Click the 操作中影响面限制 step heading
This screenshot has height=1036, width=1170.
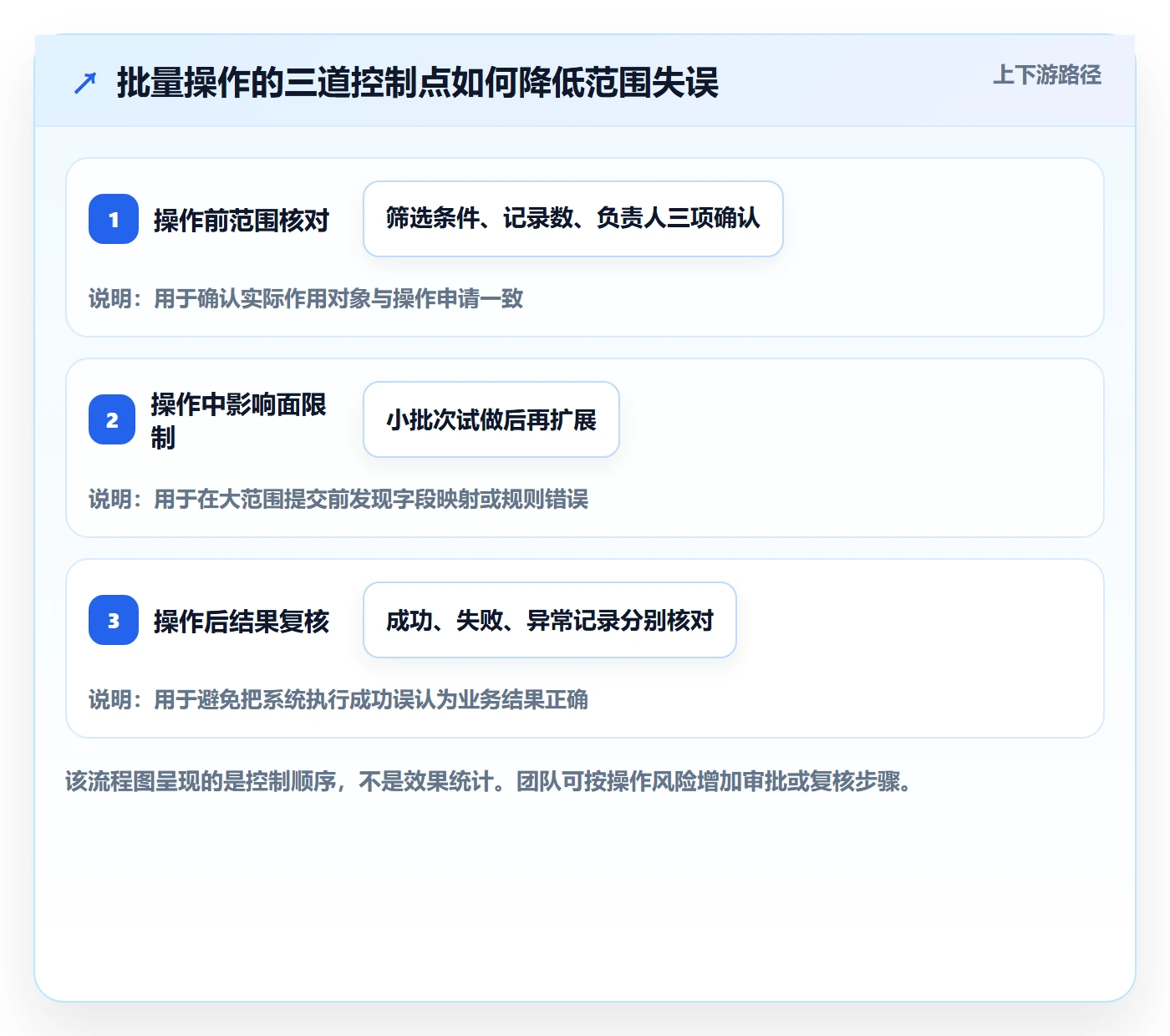coord(239,420)
